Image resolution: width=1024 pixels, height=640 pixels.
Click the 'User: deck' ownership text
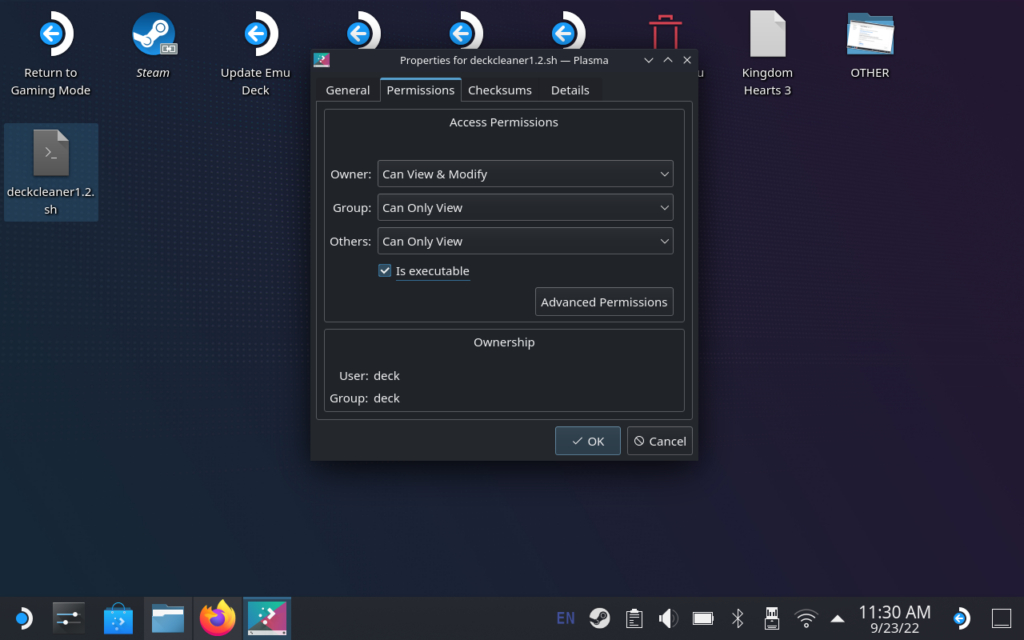point(369,376)
